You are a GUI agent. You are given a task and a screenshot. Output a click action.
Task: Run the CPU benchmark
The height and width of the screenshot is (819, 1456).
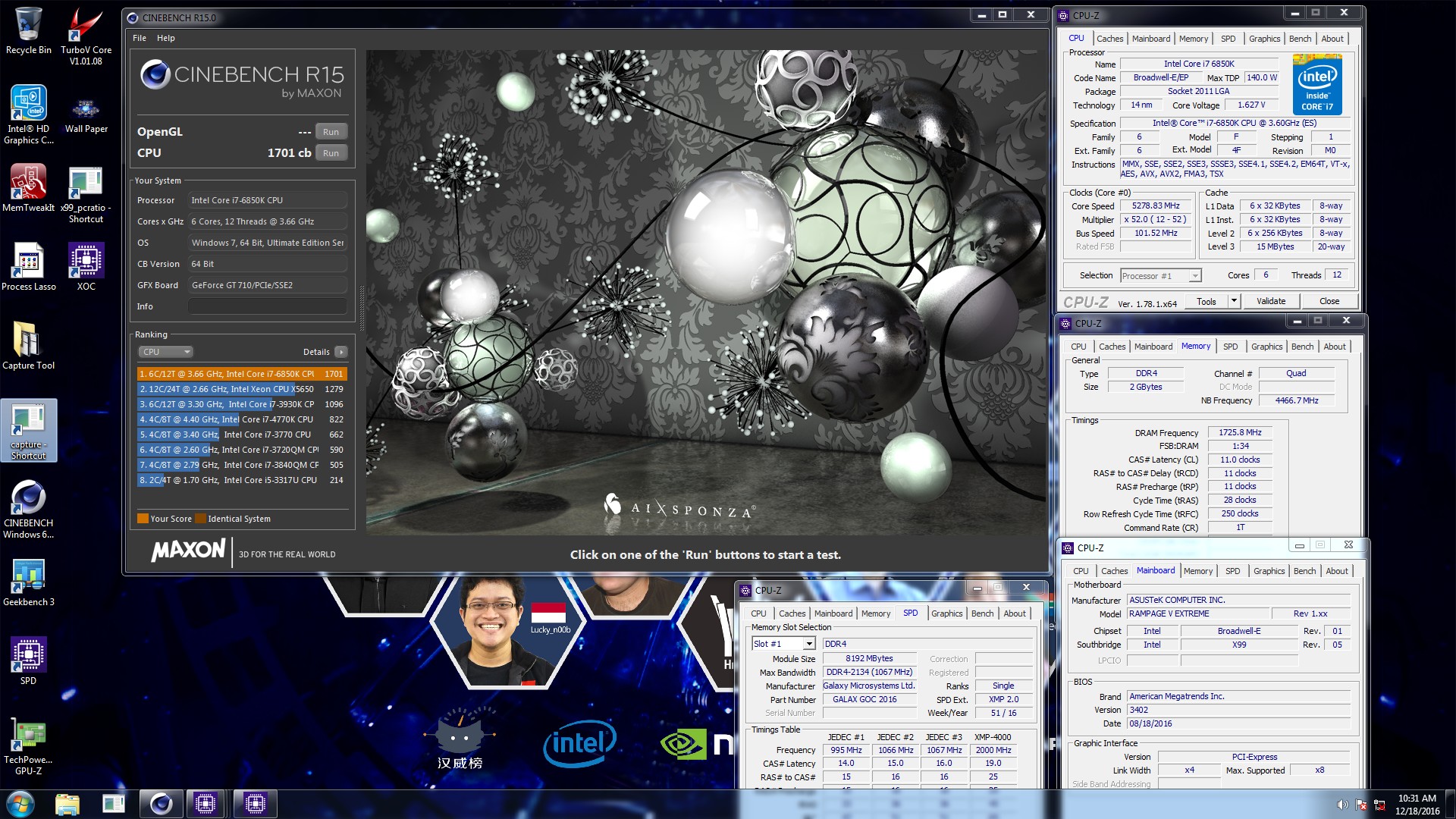click(x=331, y=153)
